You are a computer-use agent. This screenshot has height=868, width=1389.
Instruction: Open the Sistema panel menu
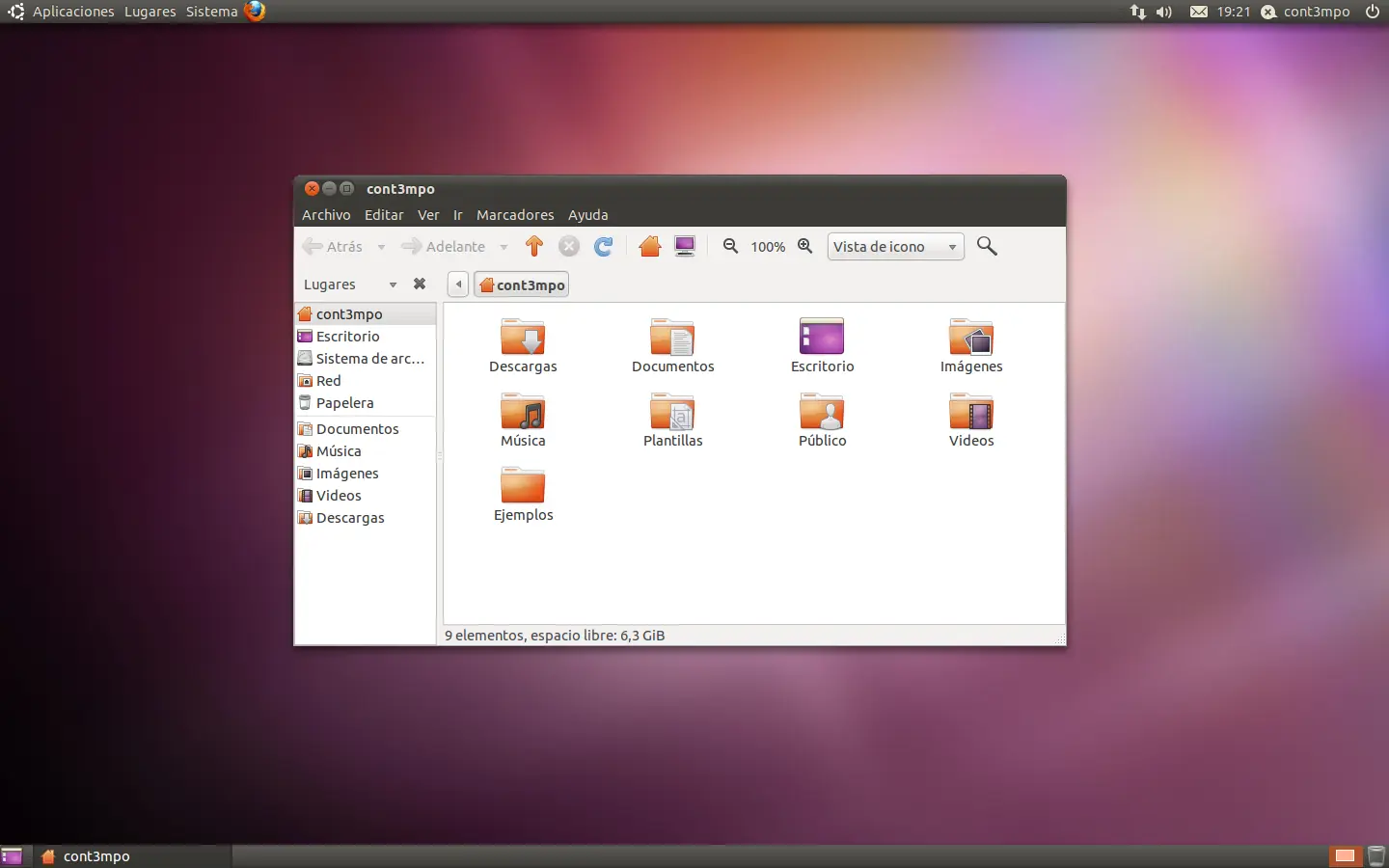[x=211, y=12]
